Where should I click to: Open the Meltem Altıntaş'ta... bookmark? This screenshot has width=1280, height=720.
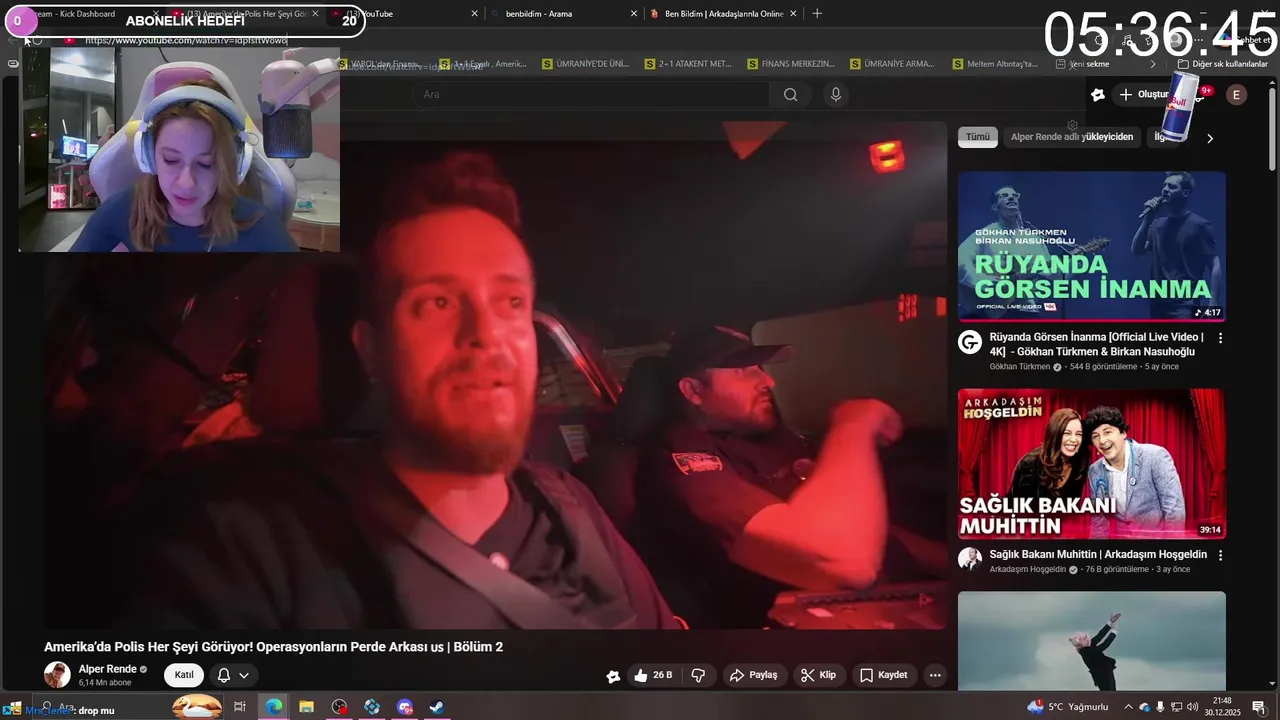pyautogui.click(x=994, y=64)
